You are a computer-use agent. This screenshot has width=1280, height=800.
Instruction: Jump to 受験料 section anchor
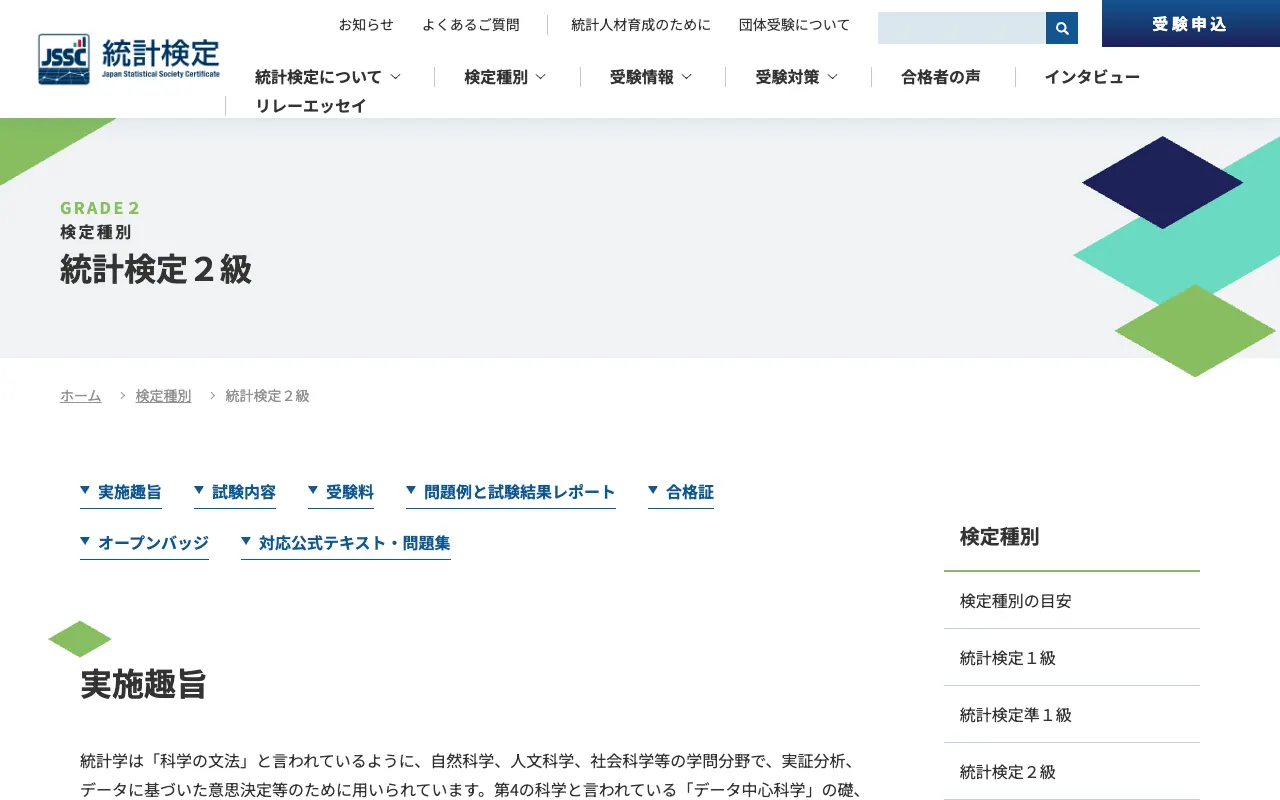(341, 493)
